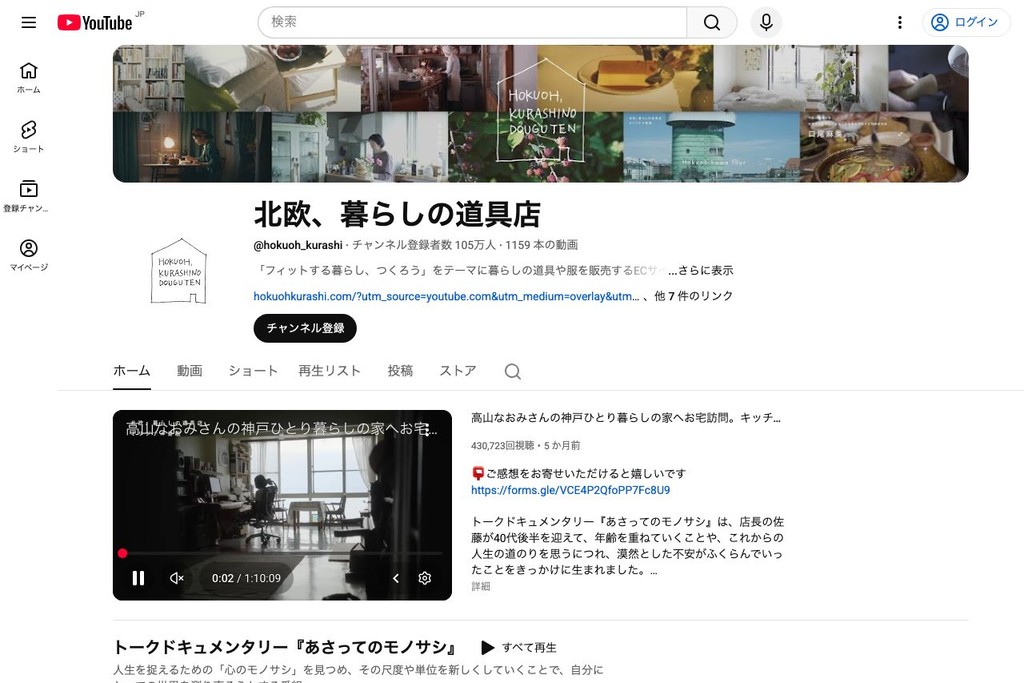Open the YouTube search by voice microphone
1024x683 pixels.
pyautogui.click(x=765, y=22)
